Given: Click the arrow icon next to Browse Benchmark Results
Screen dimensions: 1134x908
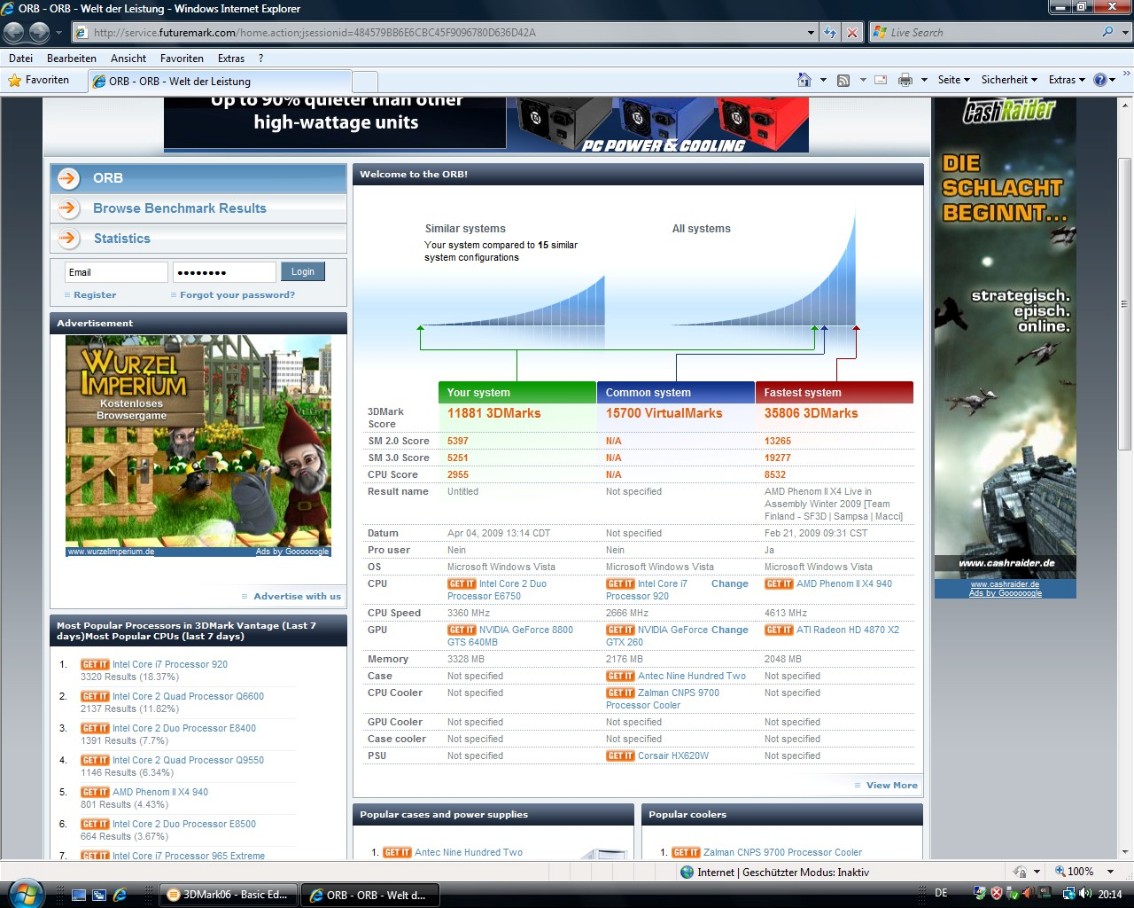Looking at the screenshot, I should coord(69,208).
